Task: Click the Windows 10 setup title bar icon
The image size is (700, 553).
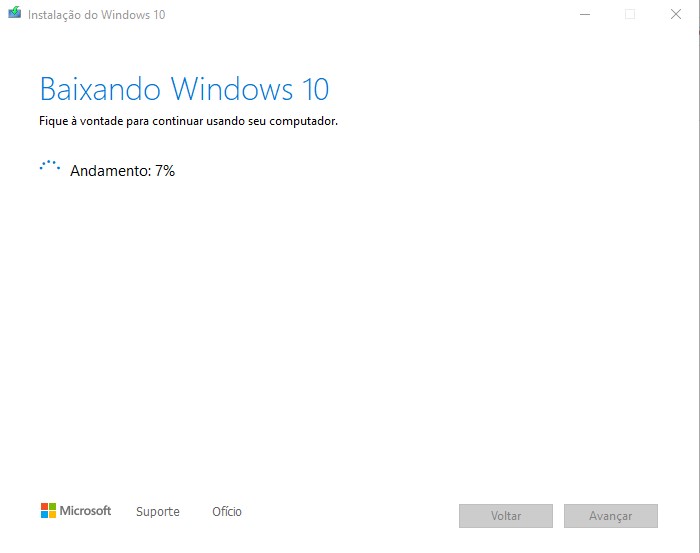Action: click(x=14, y=12)
